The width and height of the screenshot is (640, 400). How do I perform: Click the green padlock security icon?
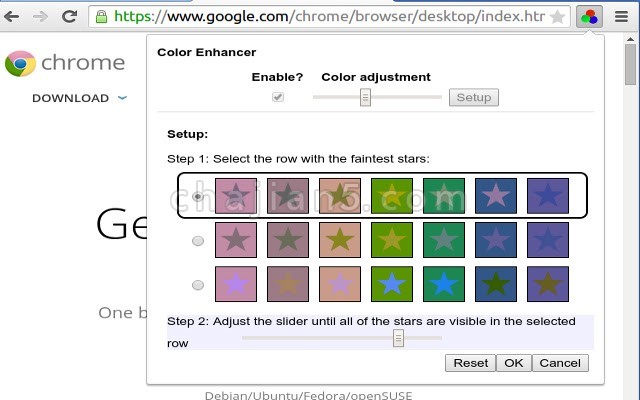click(x=101, y=17)
